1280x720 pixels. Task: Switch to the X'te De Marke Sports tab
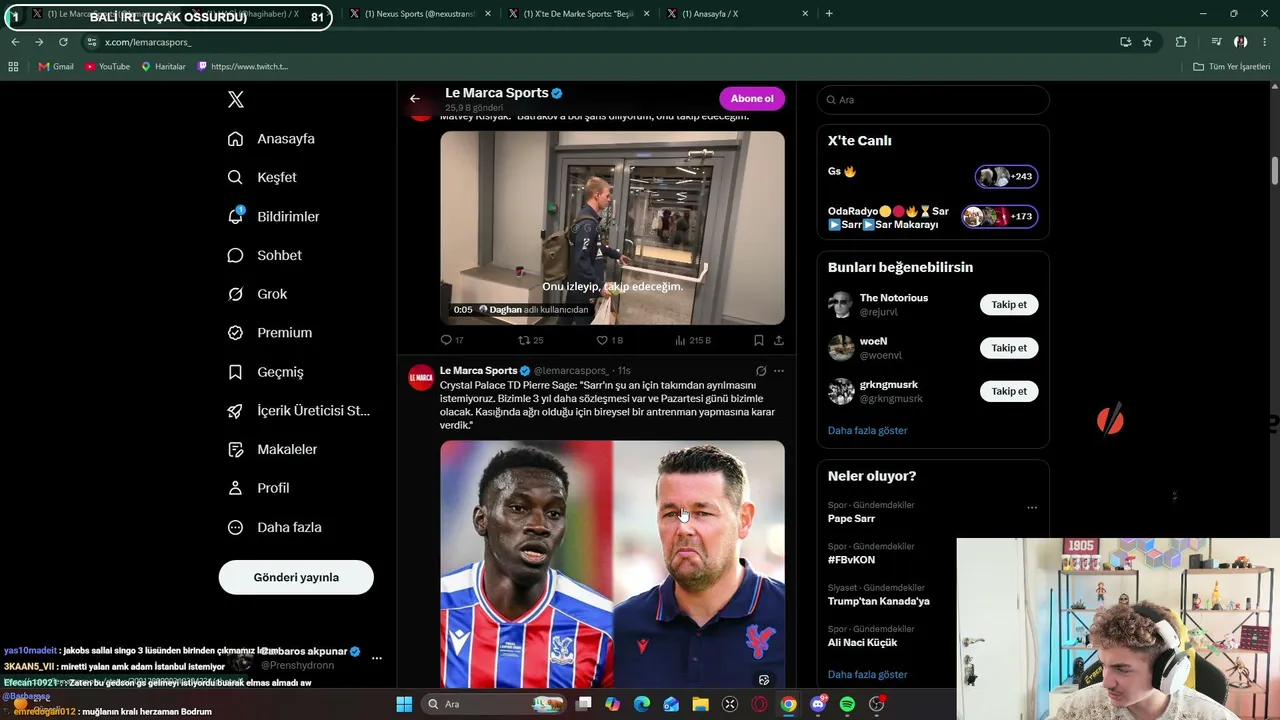(x=578, y=14)
